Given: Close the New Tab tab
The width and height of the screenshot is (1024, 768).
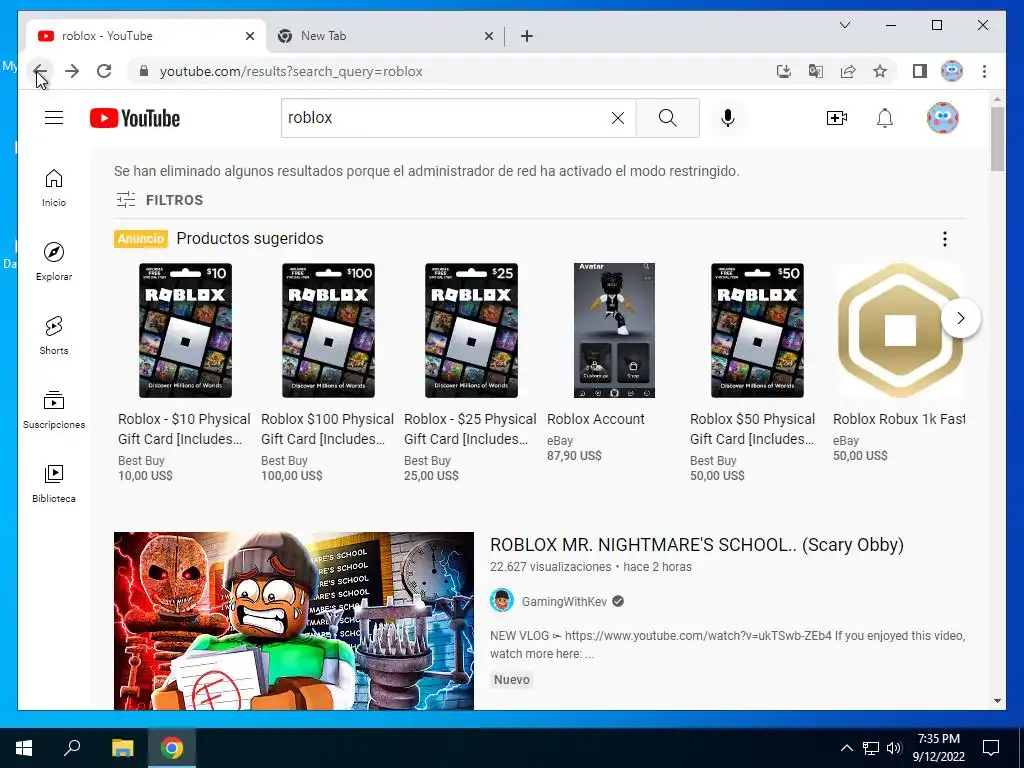Looking at the screenshot, I should click(488, 36).
